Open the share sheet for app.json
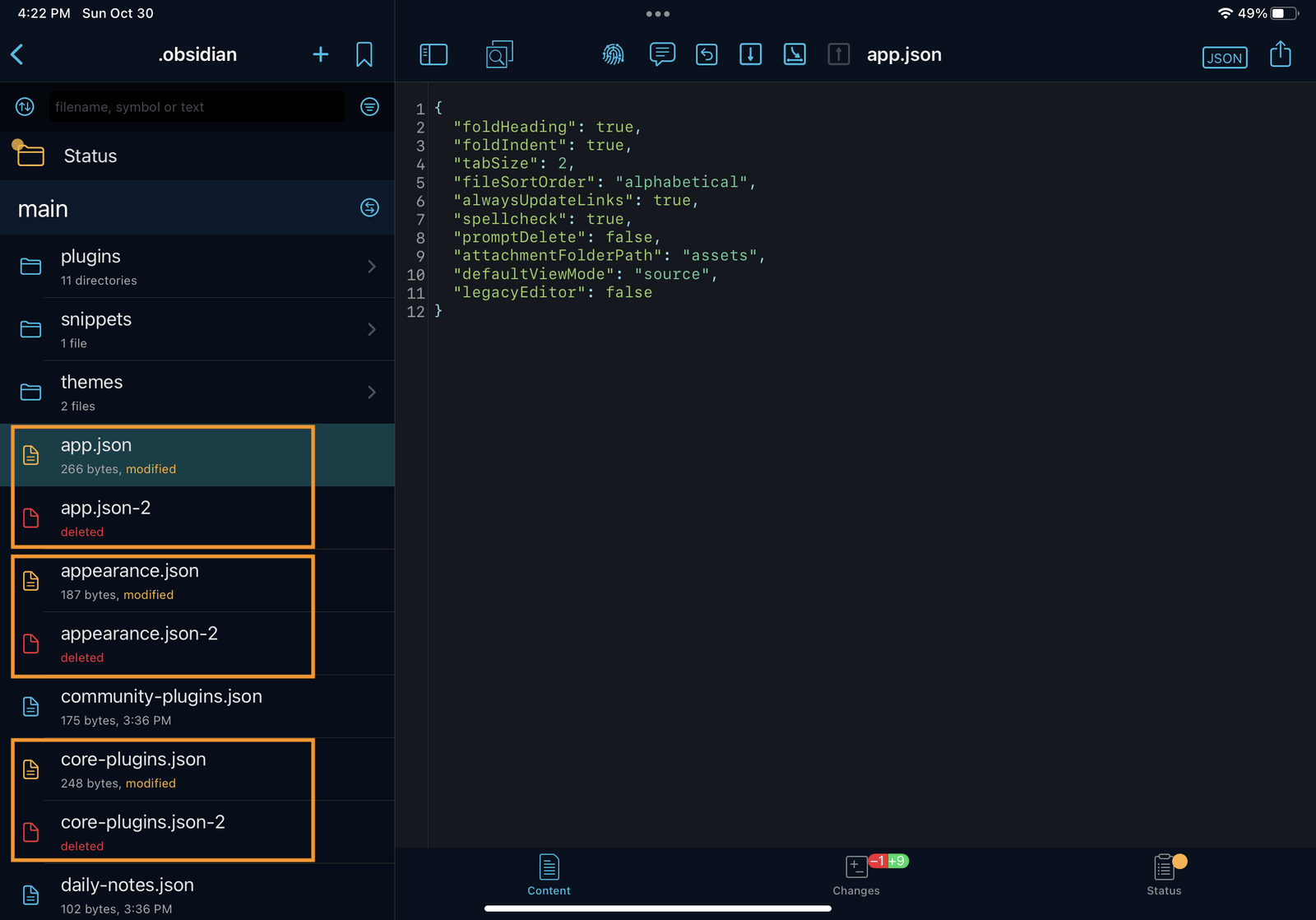Image resolution: width=1316 pixels, height=920 pixels. pos(1280,54)
